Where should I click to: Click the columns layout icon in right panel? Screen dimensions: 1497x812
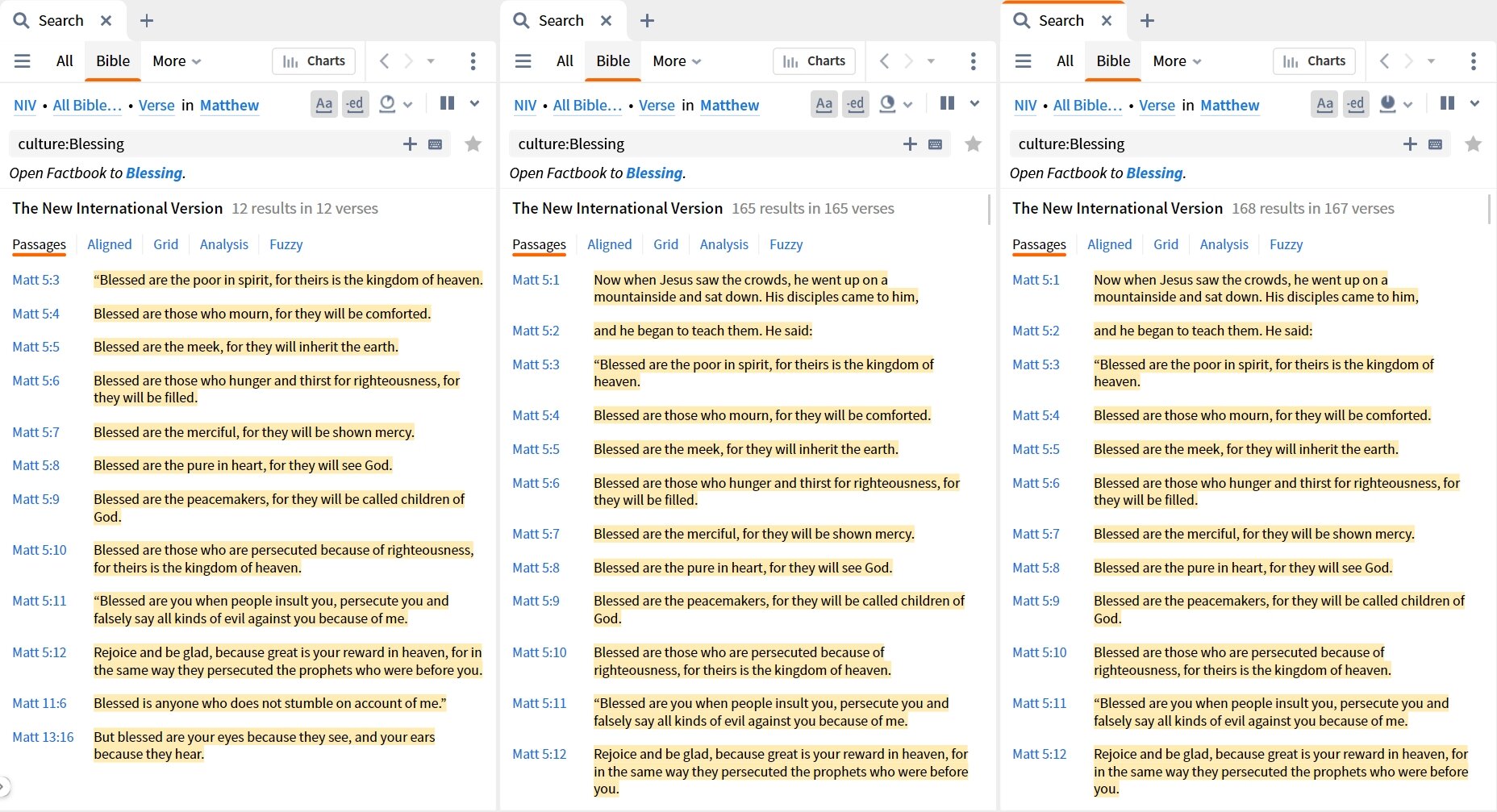[x=1447, y=103]
